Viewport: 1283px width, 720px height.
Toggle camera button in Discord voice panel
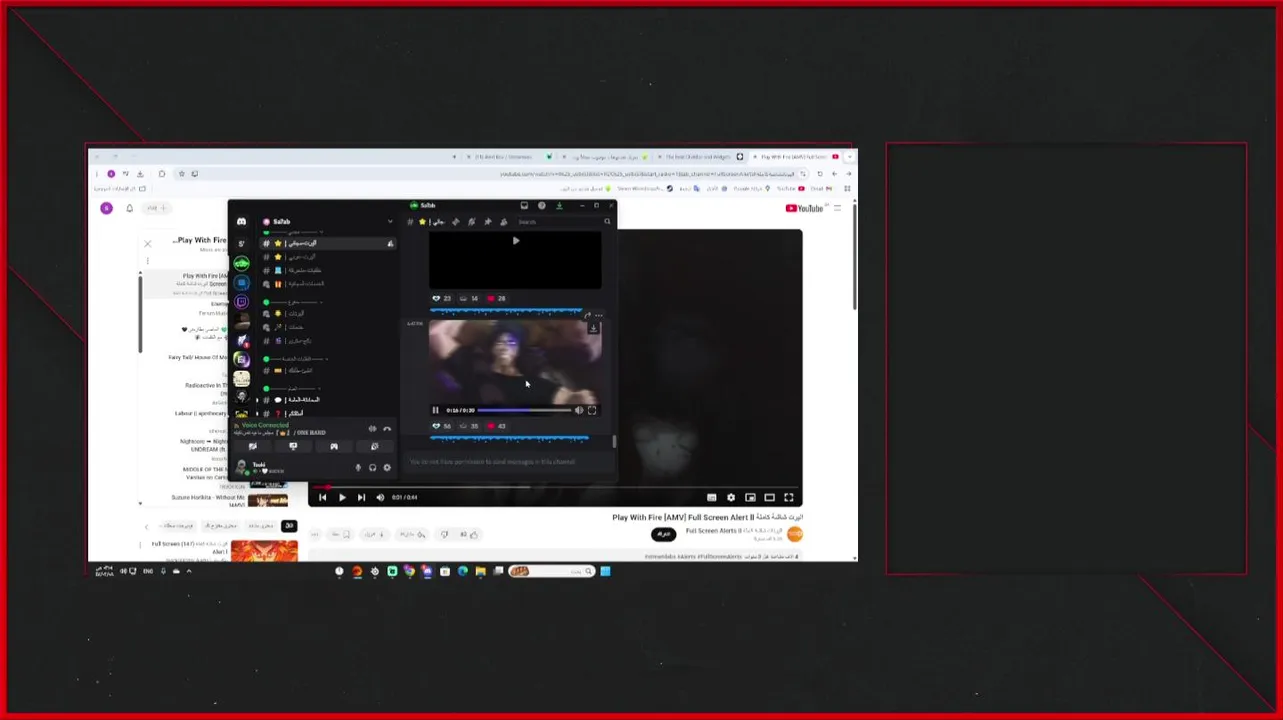click(252, 447)
